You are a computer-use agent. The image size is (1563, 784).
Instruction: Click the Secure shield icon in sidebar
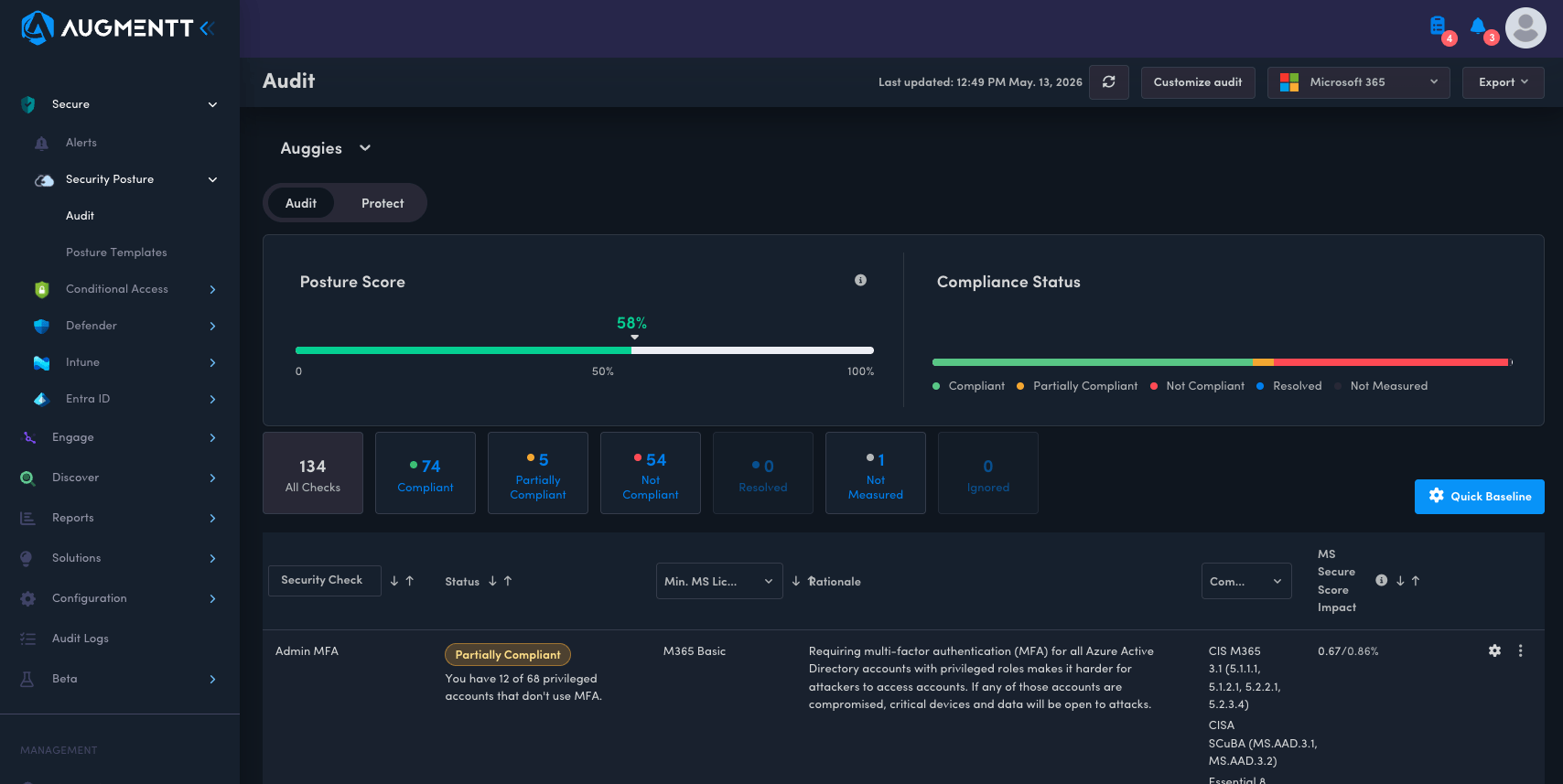28,104
